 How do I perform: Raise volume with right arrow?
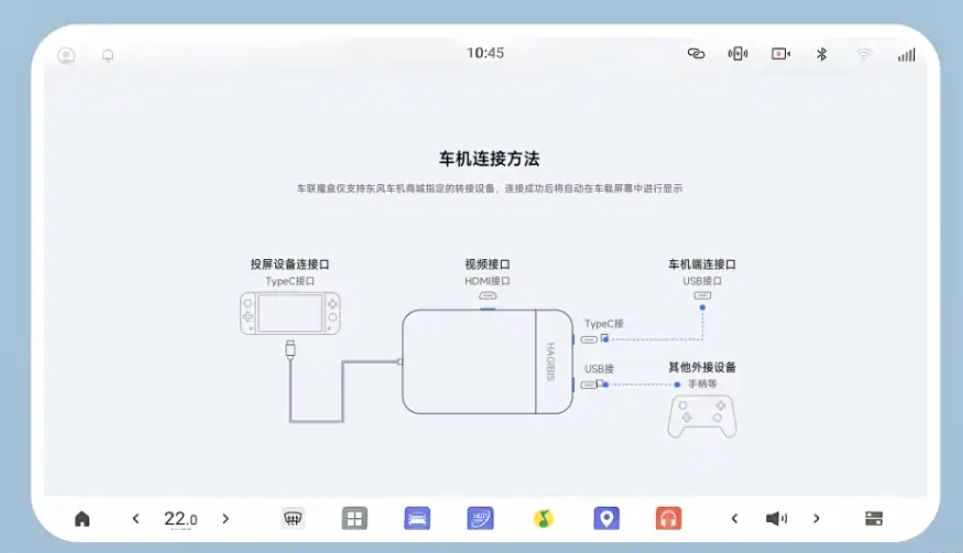point(816,519)
